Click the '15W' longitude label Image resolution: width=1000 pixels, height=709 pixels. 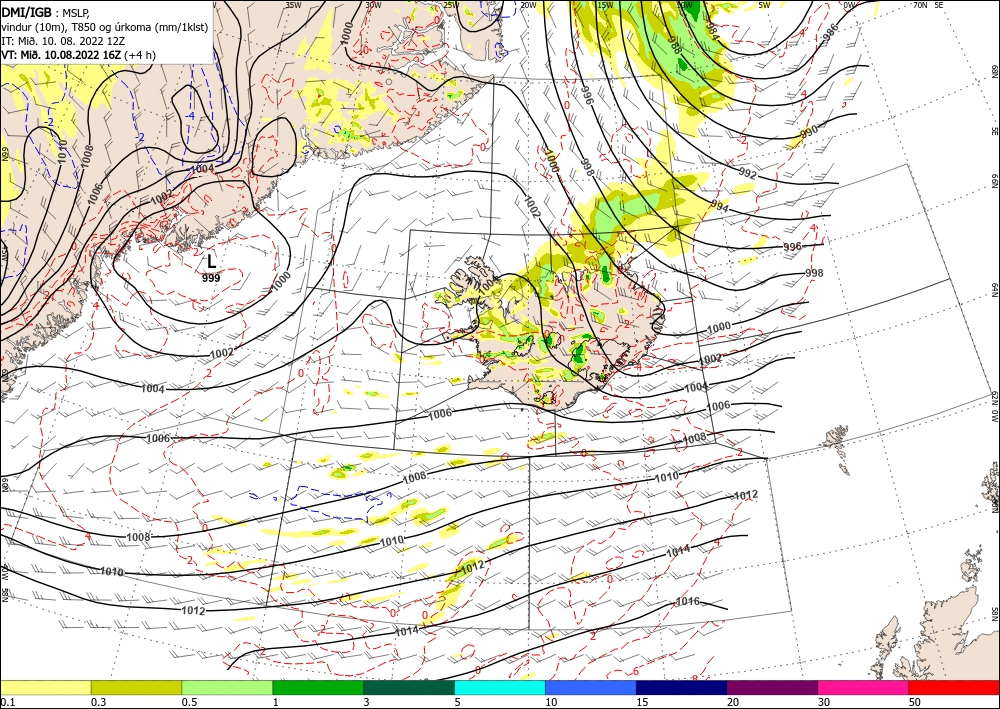coord(605,5)
